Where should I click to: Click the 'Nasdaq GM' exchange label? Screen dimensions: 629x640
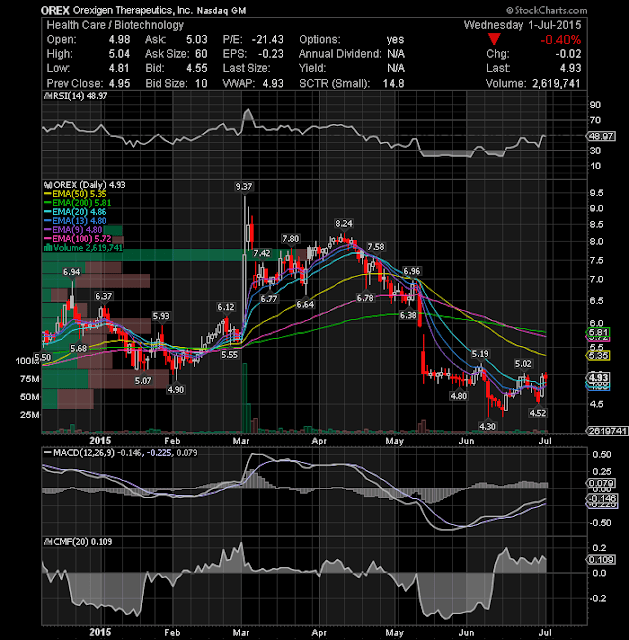click(x=221, y=11)
